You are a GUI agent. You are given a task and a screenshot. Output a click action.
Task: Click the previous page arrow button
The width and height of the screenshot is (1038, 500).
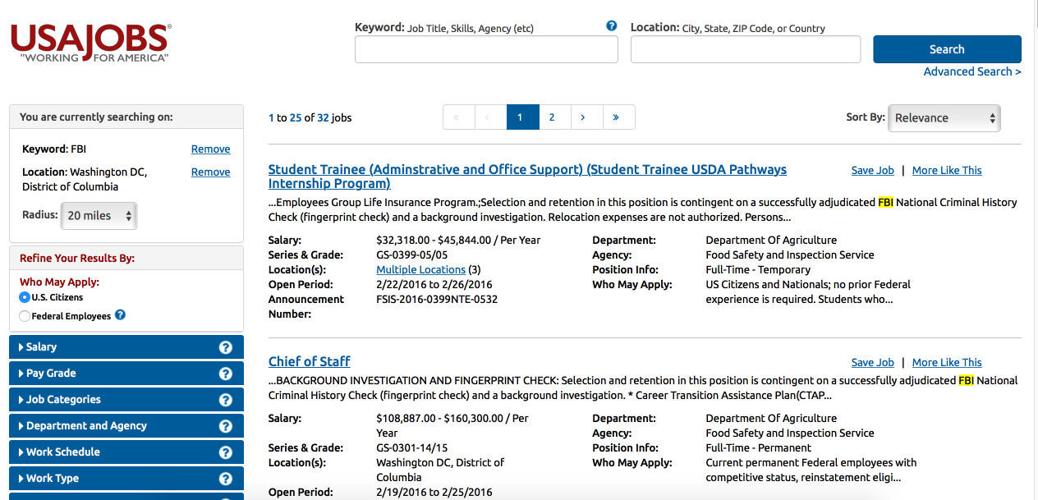(x=487, y=117)
